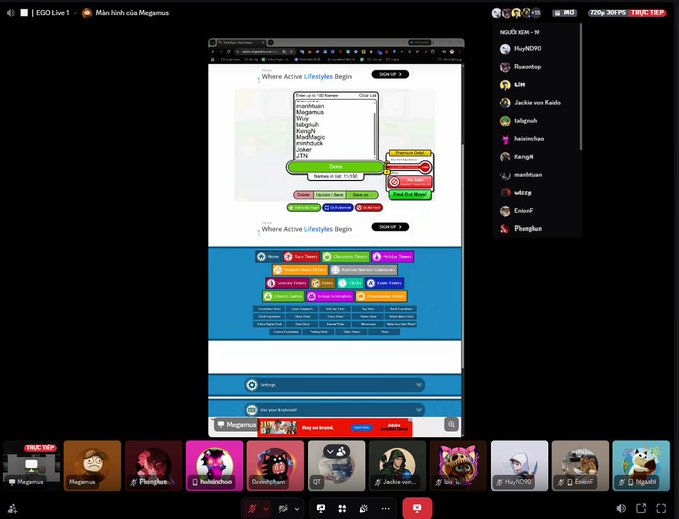Open Race Timers red category
The image size is (679, 519).
[301, 257]
